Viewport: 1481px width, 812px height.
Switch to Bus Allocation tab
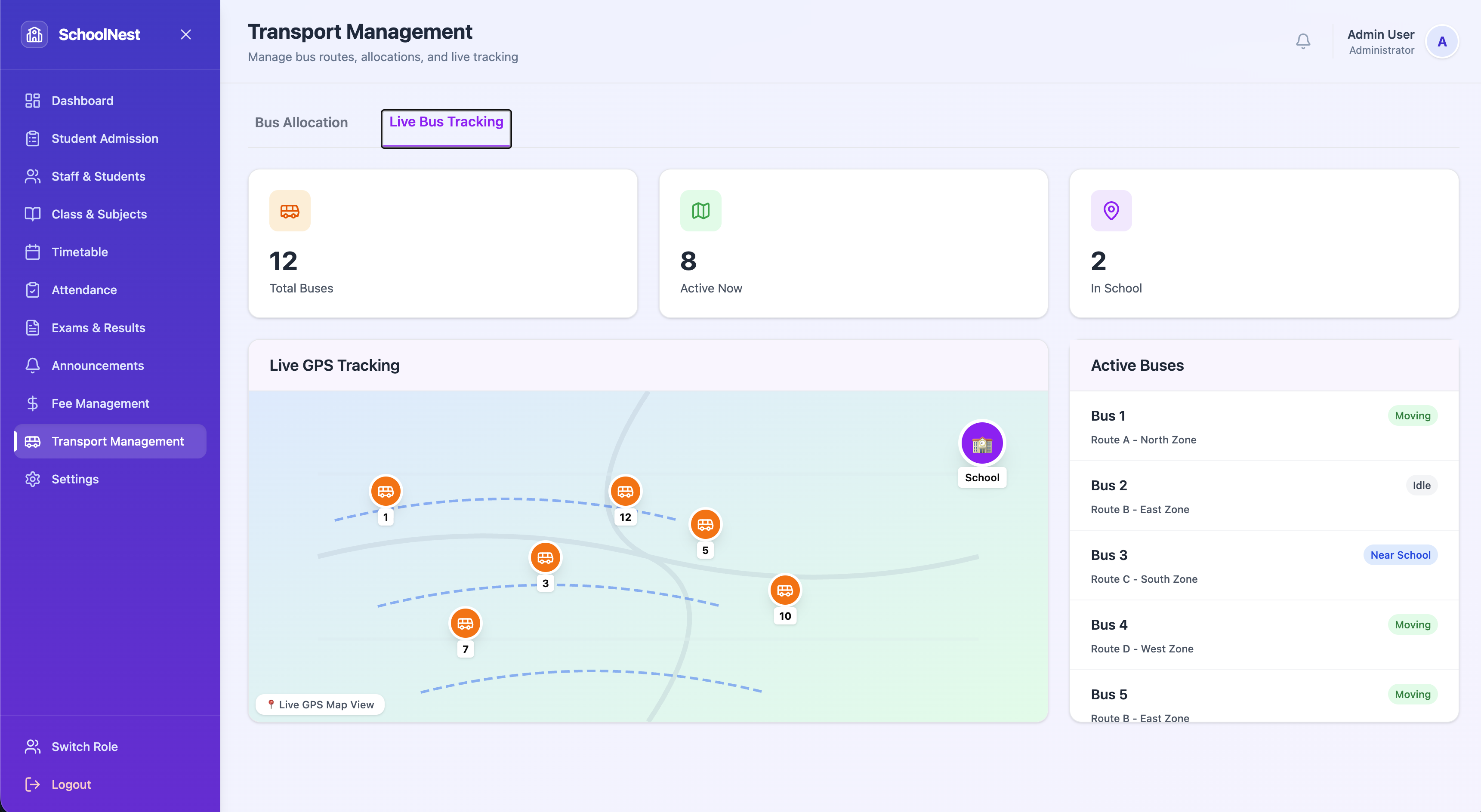point(301,123)
